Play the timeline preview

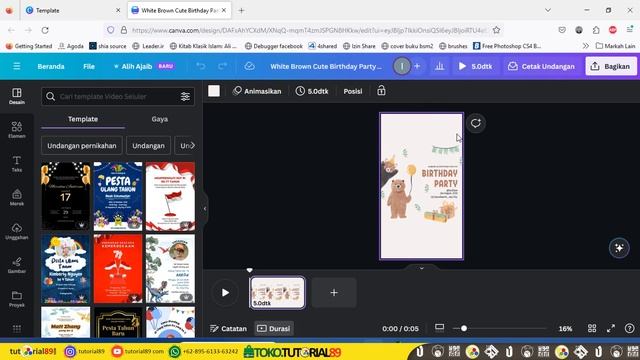(x=225, y=292)
